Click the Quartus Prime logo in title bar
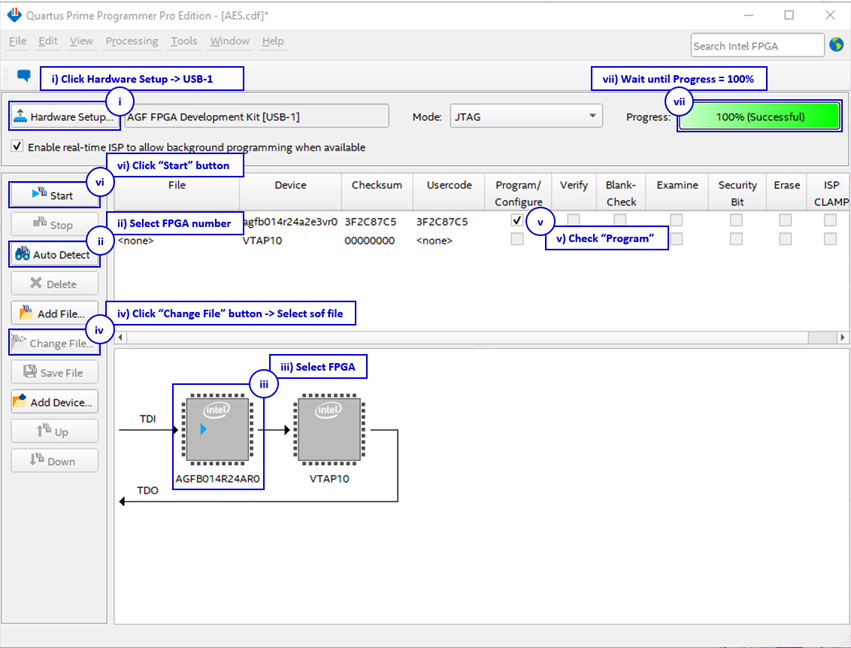This screenshot has height=648, width=851. (14, 15)
